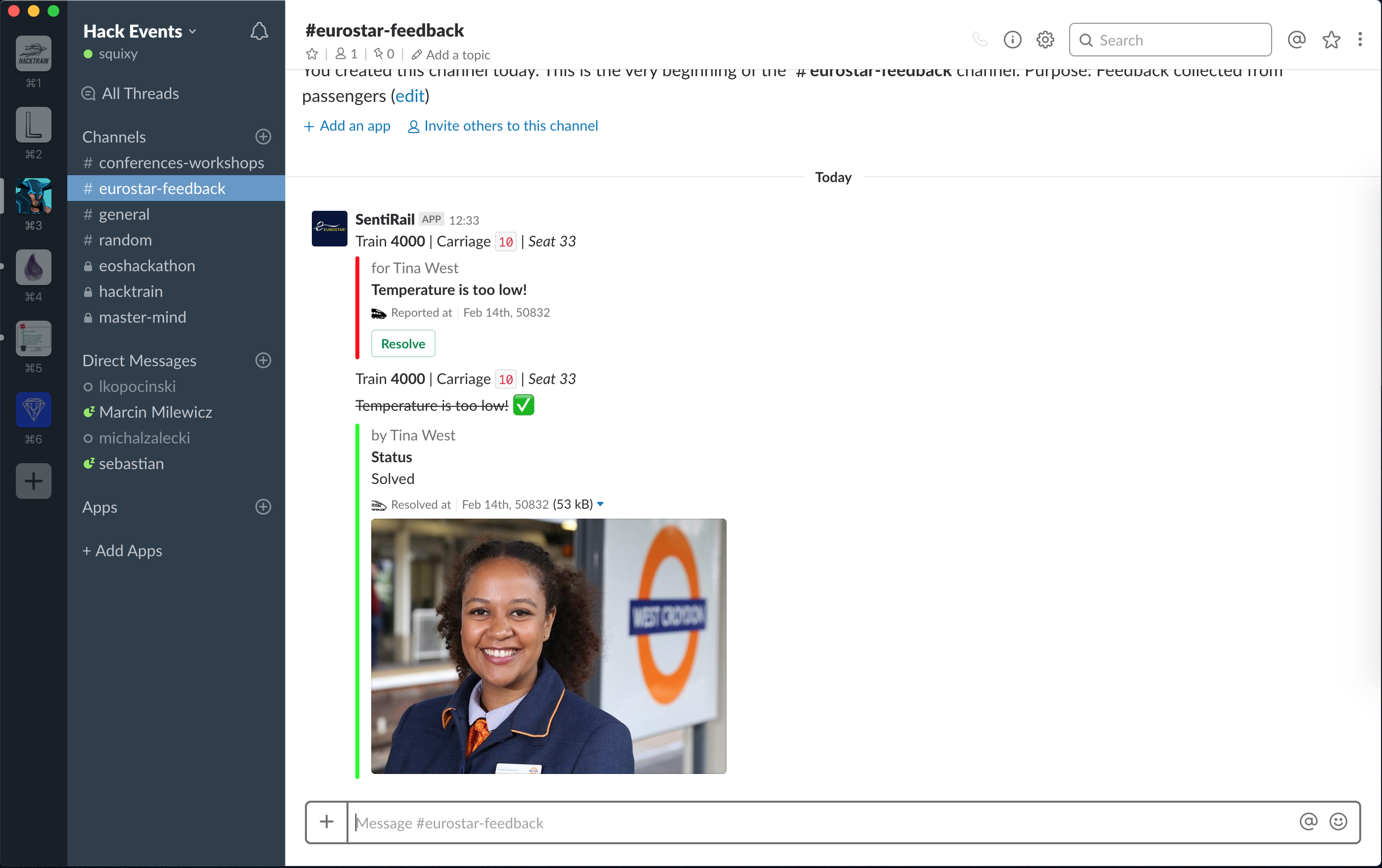
Task: Open channel settings gear icon
Action: tap(1045, 40)
